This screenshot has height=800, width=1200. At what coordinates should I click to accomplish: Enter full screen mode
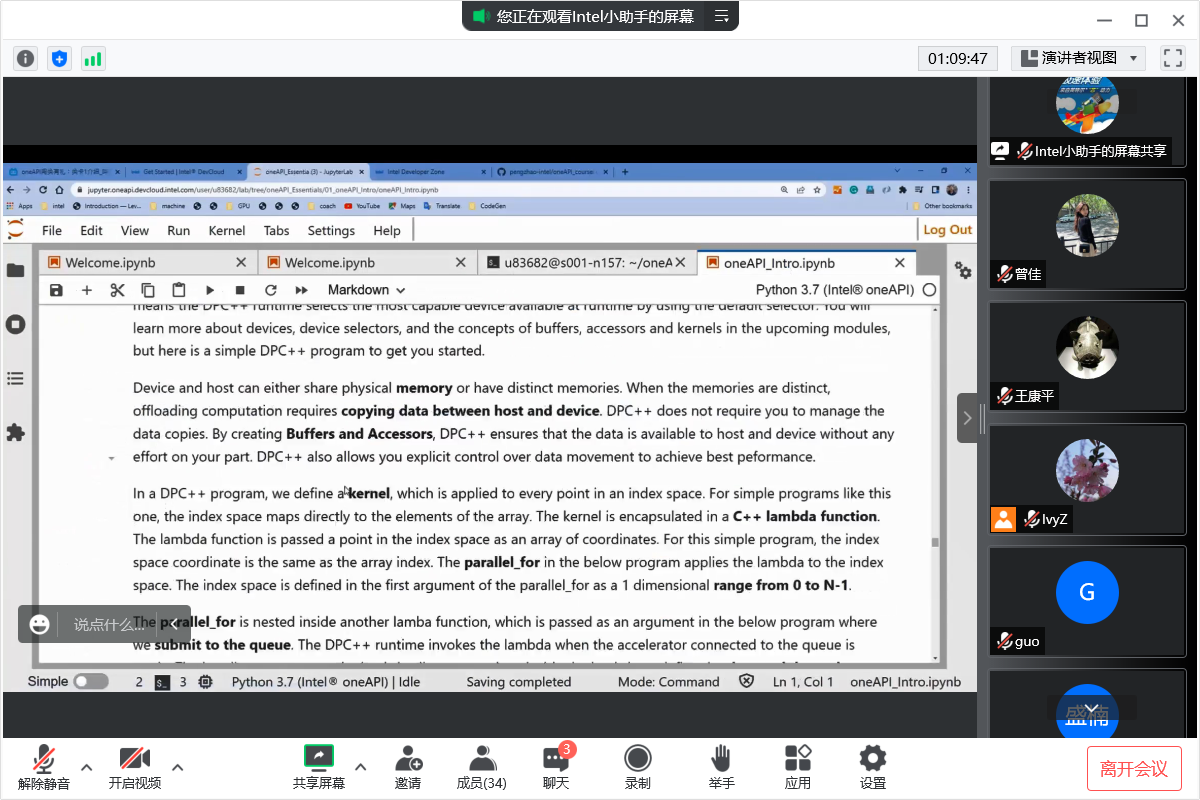pos(1172,58)
